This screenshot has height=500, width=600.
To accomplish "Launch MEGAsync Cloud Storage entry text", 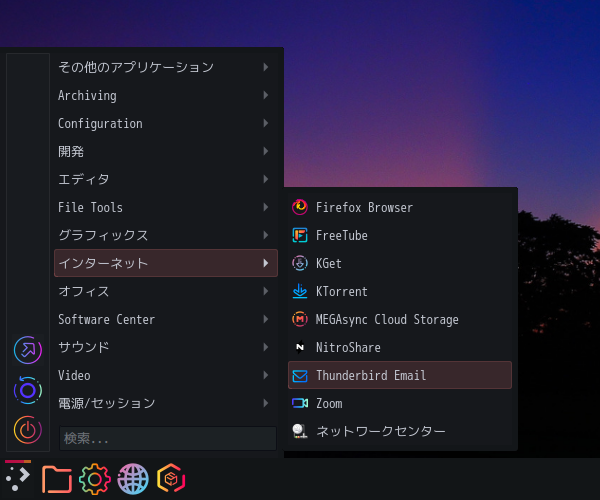I will pyautogui.click(x=387, y=319).
